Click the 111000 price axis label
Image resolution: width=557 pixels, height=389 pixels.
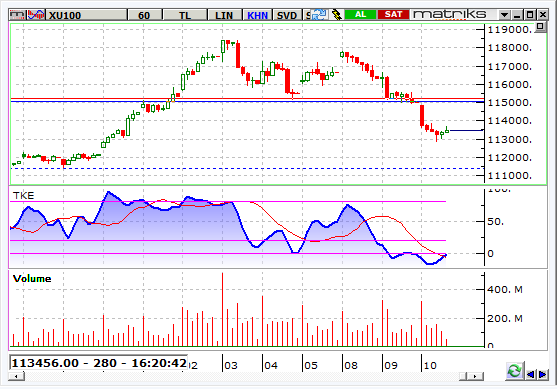[510, 175]
